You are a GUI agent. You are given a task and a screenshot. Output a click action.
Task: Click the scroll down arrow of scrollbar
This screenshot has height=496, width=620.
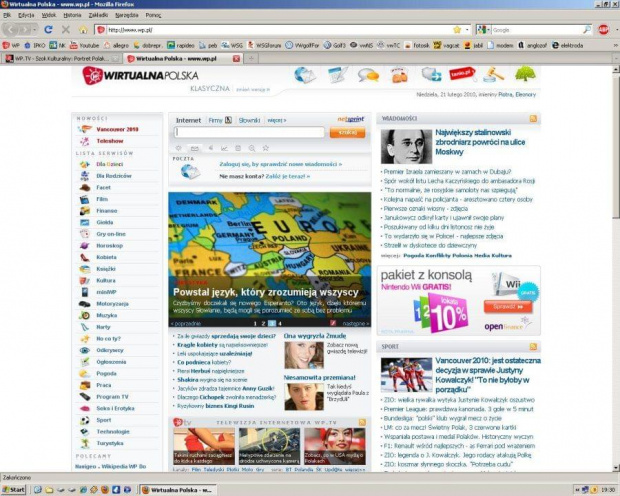pyautogui.click(x=616, y=468)
